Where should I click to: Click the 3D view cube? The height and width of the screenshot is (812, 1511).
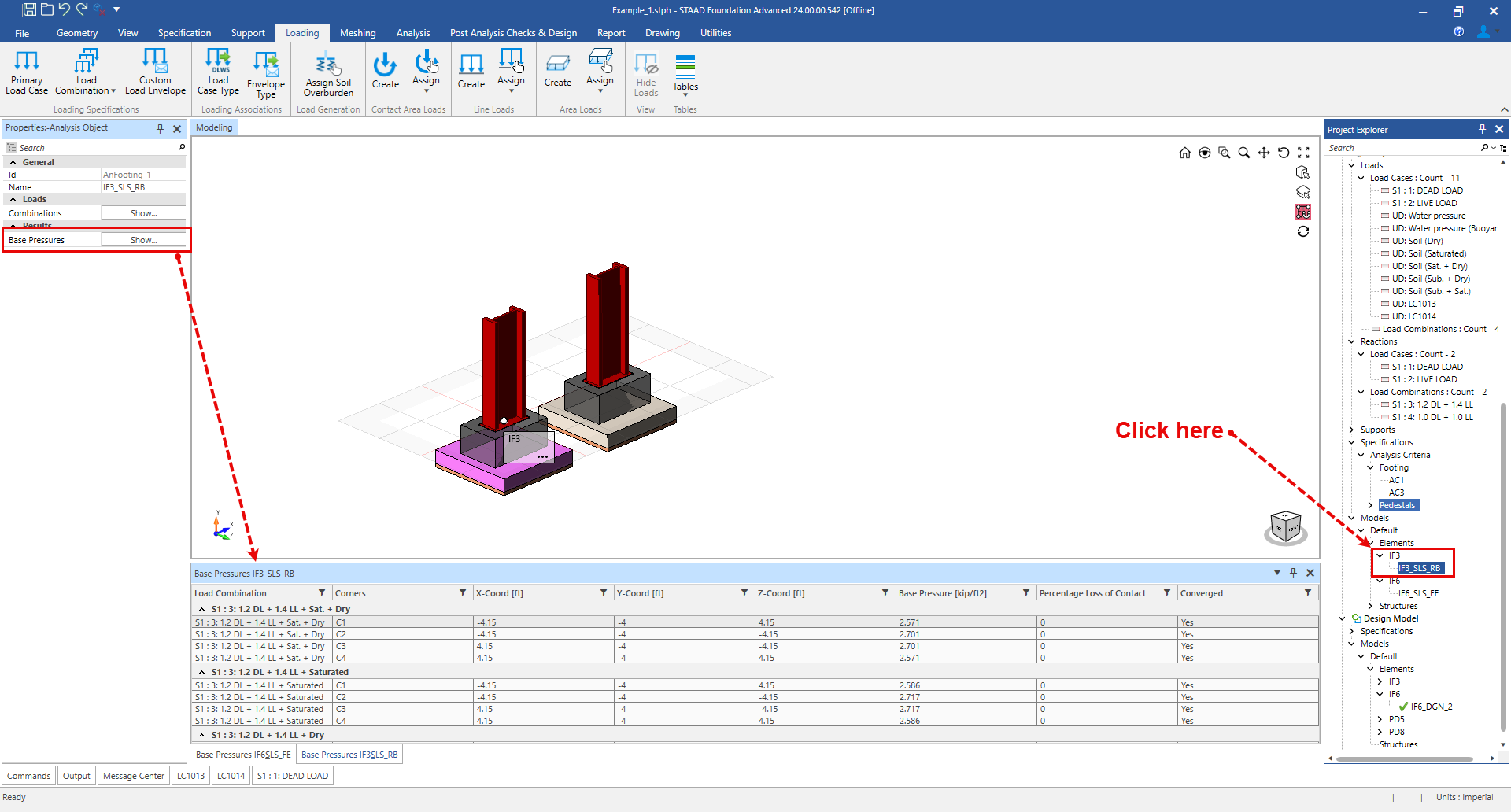pos(1285,526)
